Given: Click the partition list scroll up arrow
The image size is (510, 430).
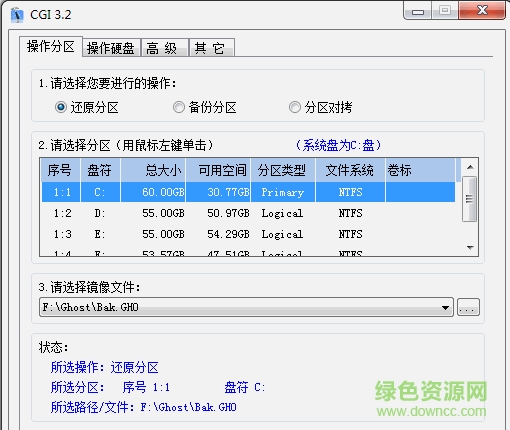Looking at the screenshot, I should click(470, 167).
